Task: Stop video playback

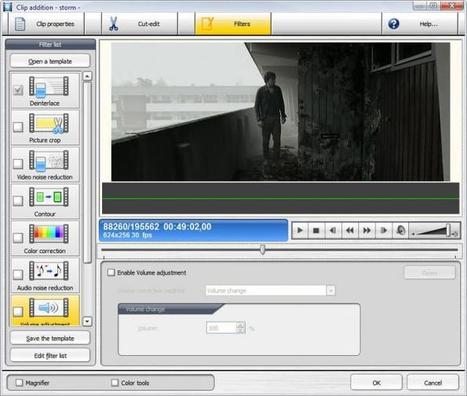Action: (x=316, y=230)
